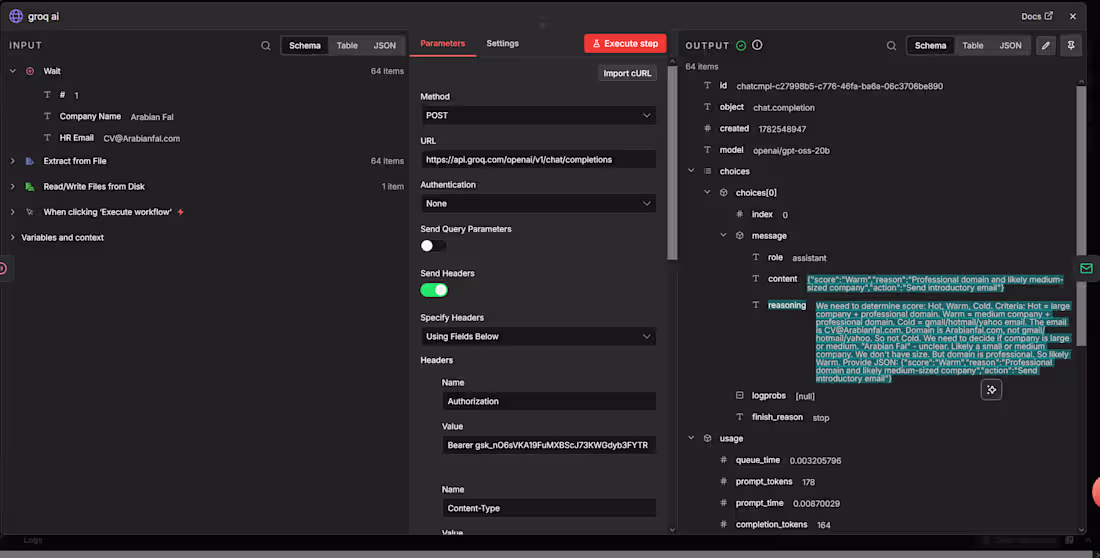This screenshot has height=558, width=1100.
Task: Click the groq ai globe icon
Action: click(15, 15)
